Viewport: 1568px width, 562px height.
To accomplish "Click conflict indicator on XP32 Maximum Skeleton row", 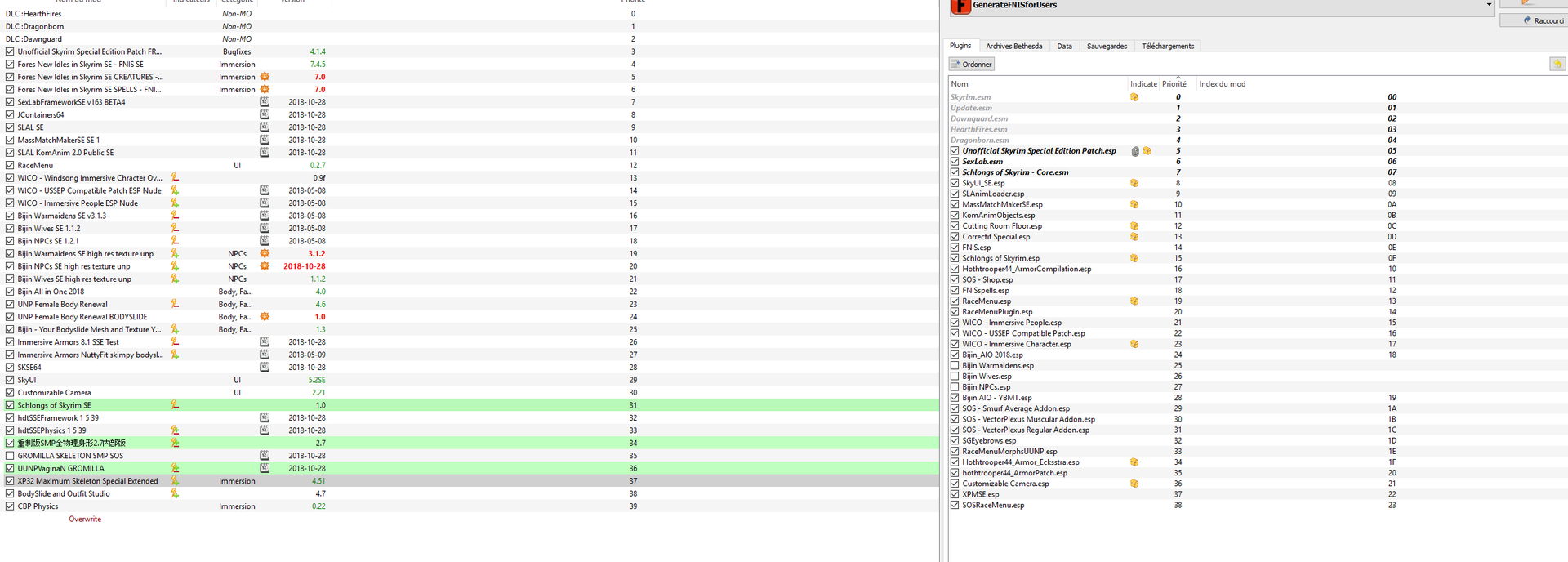I will [x=175, y=481].
